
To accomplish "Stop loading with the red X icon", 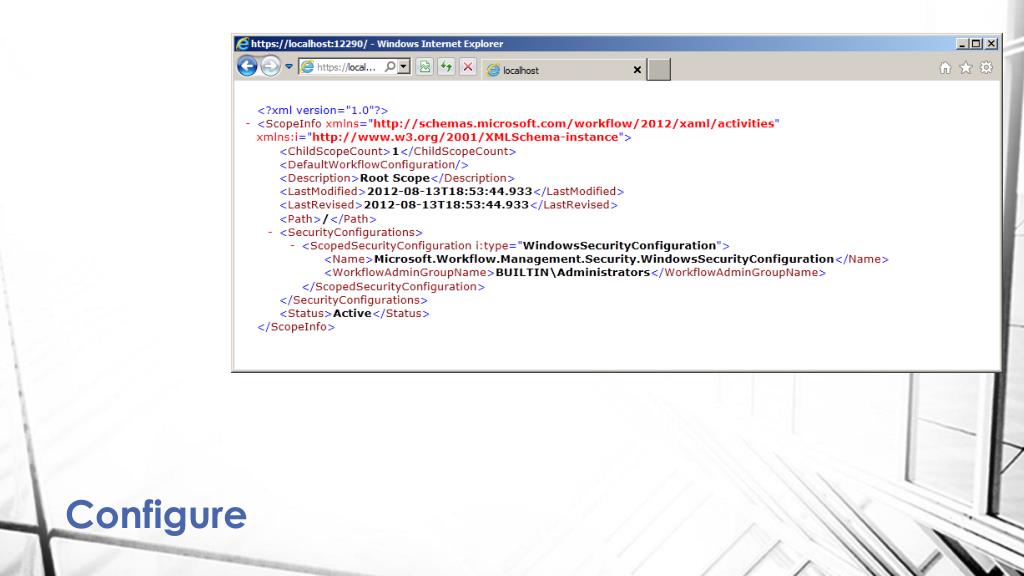I will 468,67.
